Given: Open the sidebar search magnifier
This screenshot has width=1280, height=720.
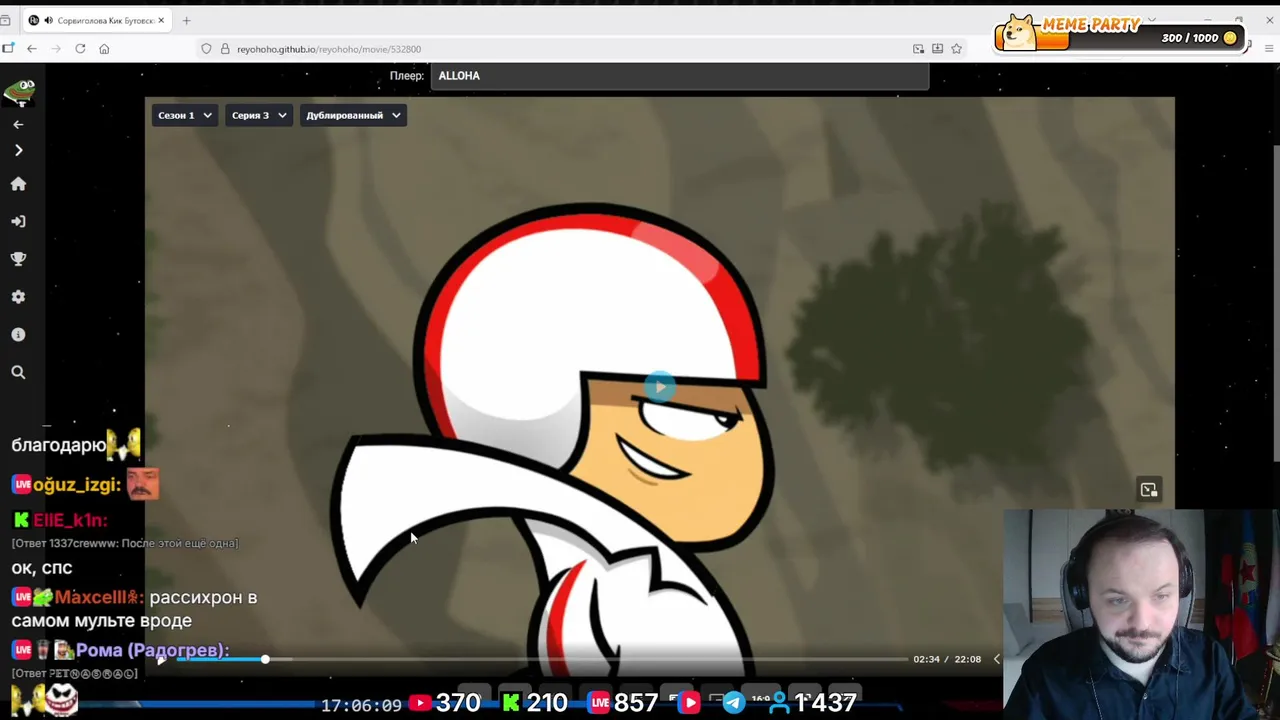Looking at the screenshot, I should pos(18,372).
